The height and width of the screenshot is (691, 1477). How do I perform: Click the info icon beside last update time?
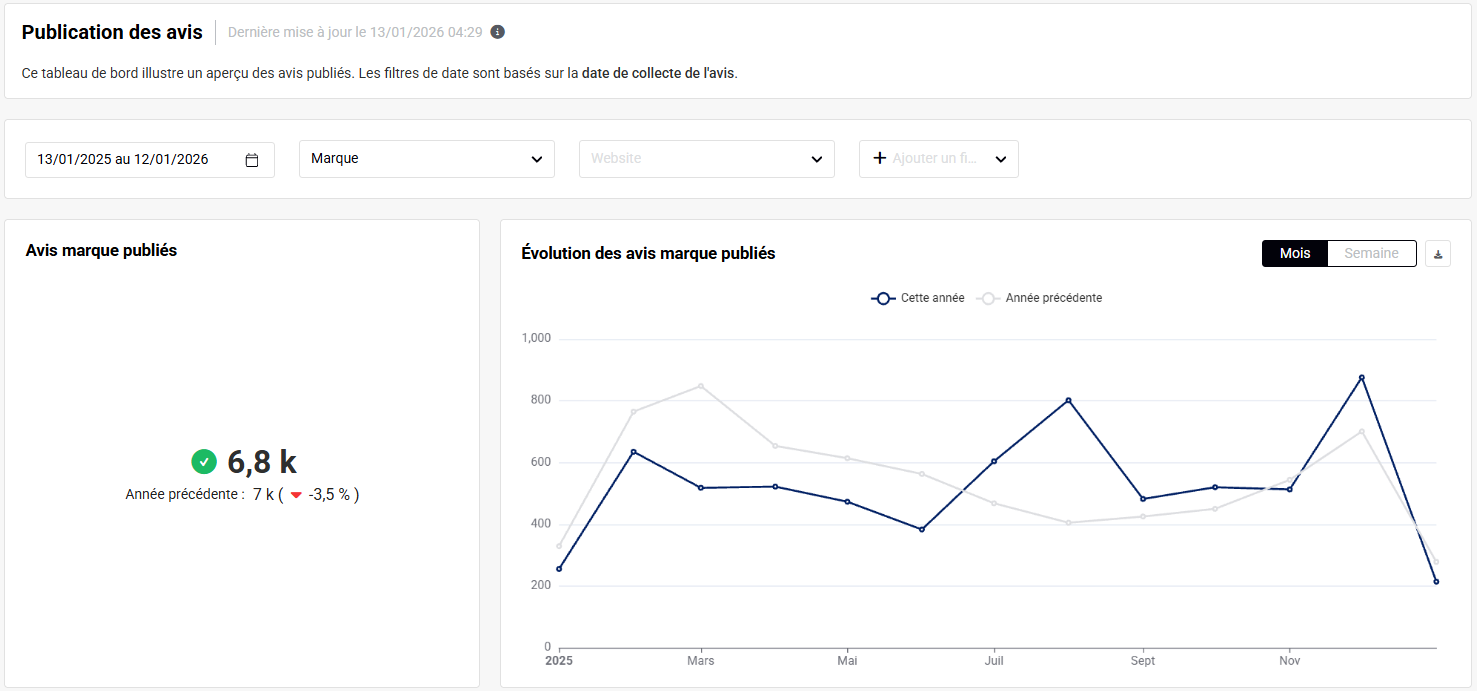pos(497,32)
